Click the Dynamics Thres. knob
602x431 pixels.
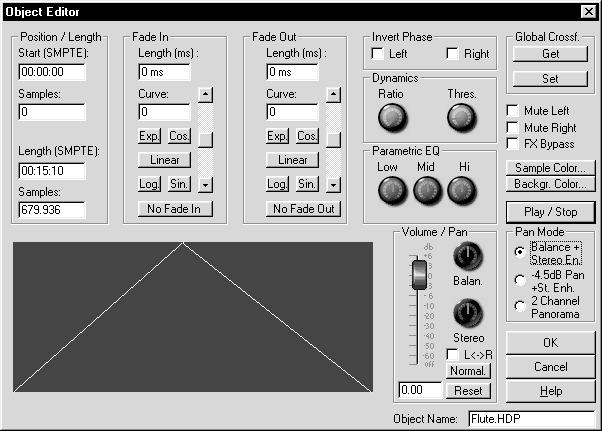pyautogui.click(x=460, y=120)
